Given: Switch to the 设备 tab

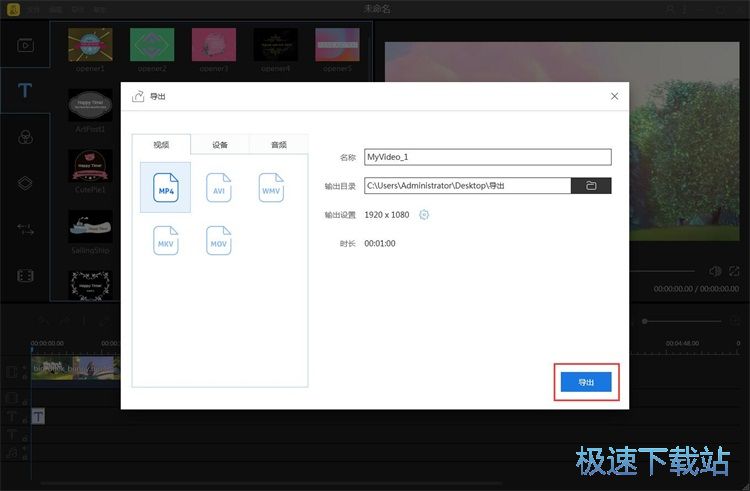Looking at the screenshot, I should [220, 144].
